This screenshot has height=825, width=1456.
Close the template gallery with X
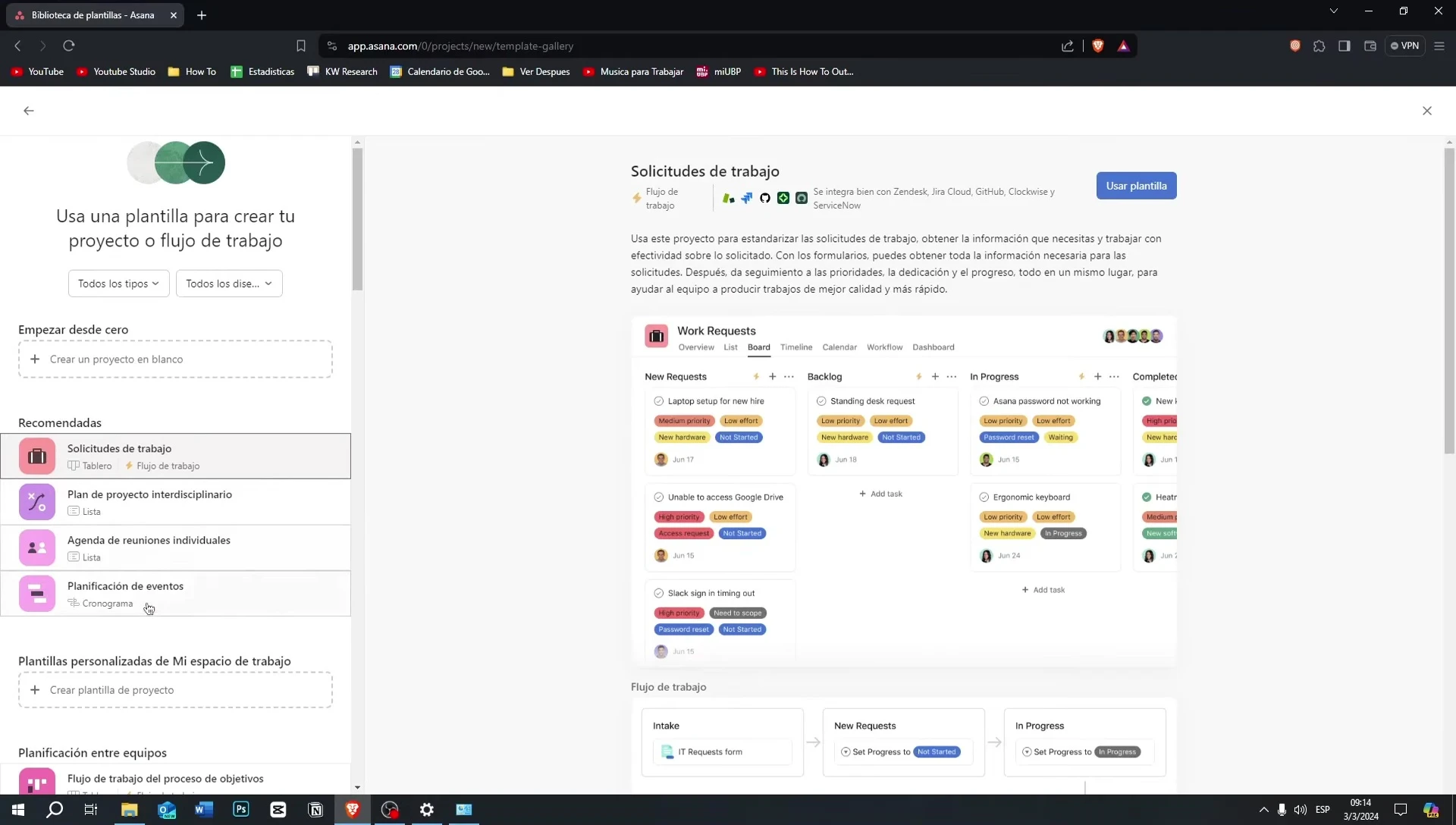[1427, 111]
